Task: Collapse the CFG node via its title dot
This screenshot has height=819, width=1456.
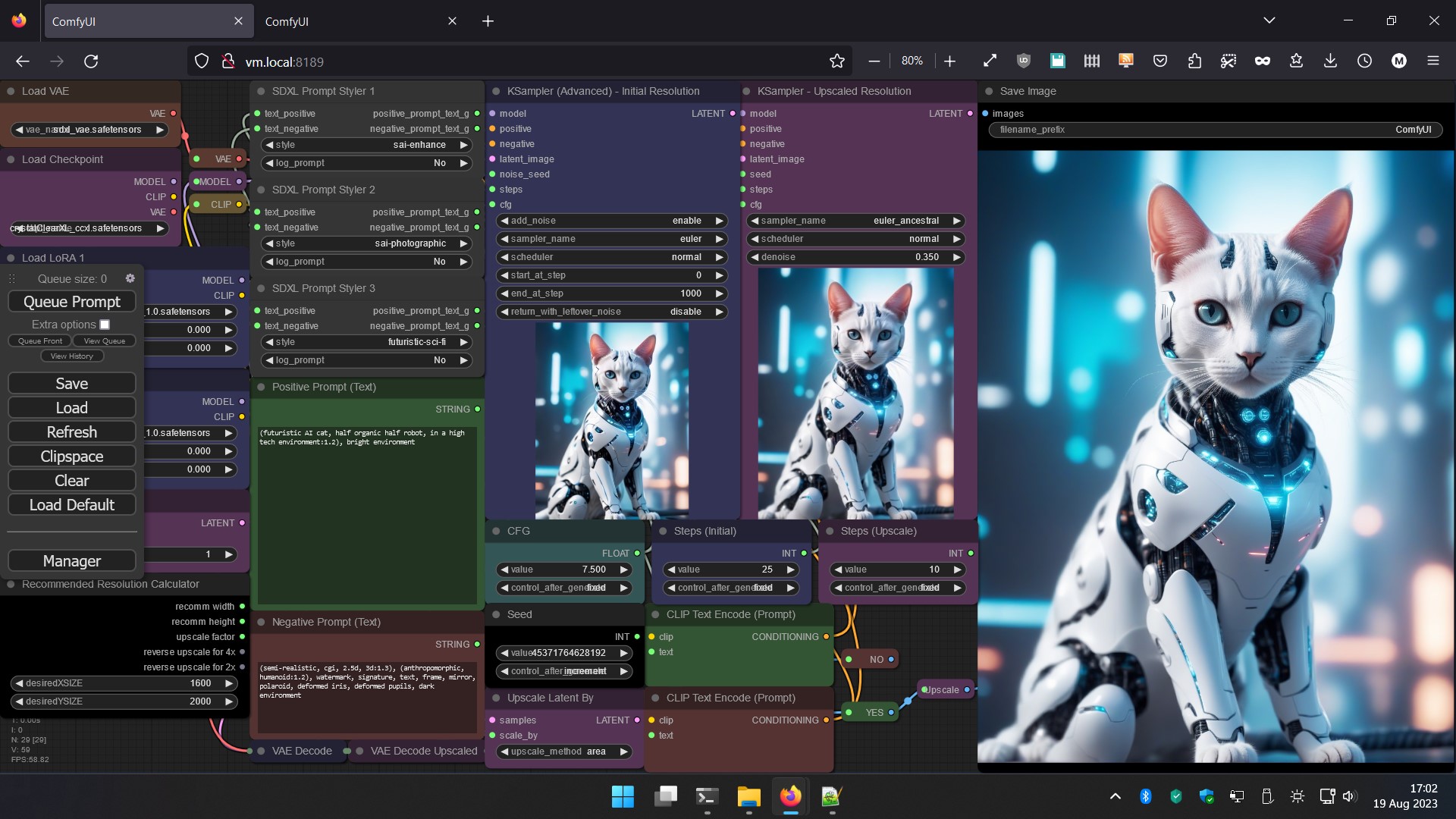Action: (496, 531)
